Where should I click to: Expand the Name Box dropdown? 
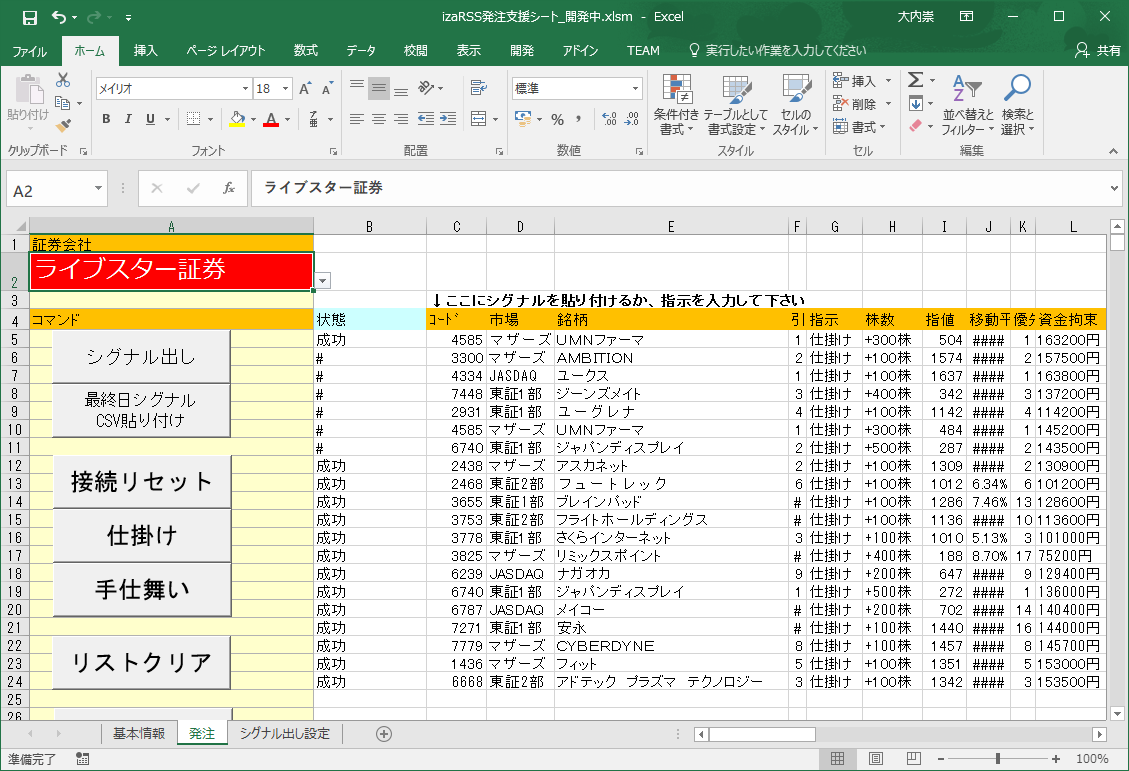pyautogui.click(x=98, y=189)
